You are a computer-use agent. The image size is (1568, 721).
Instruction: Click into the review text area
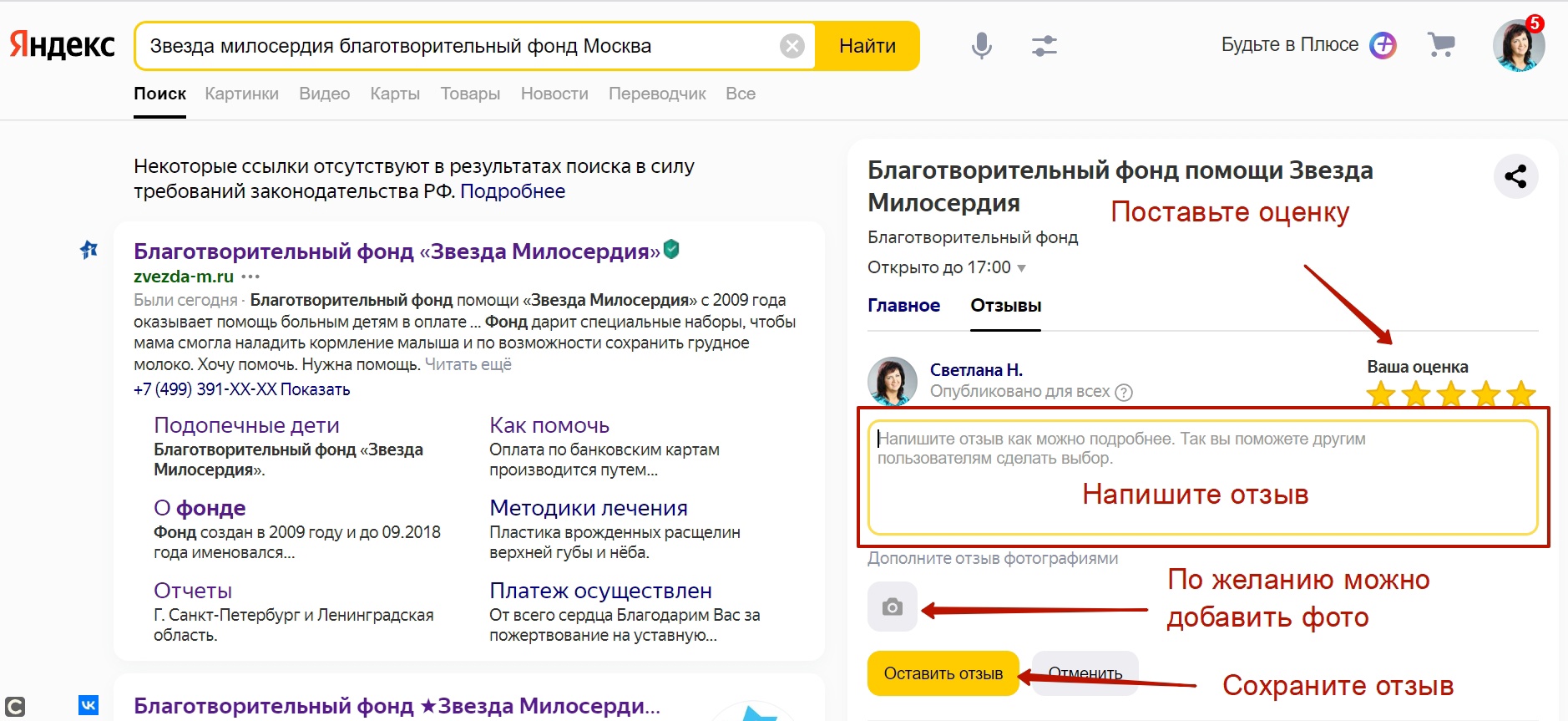pos(1202,477)
